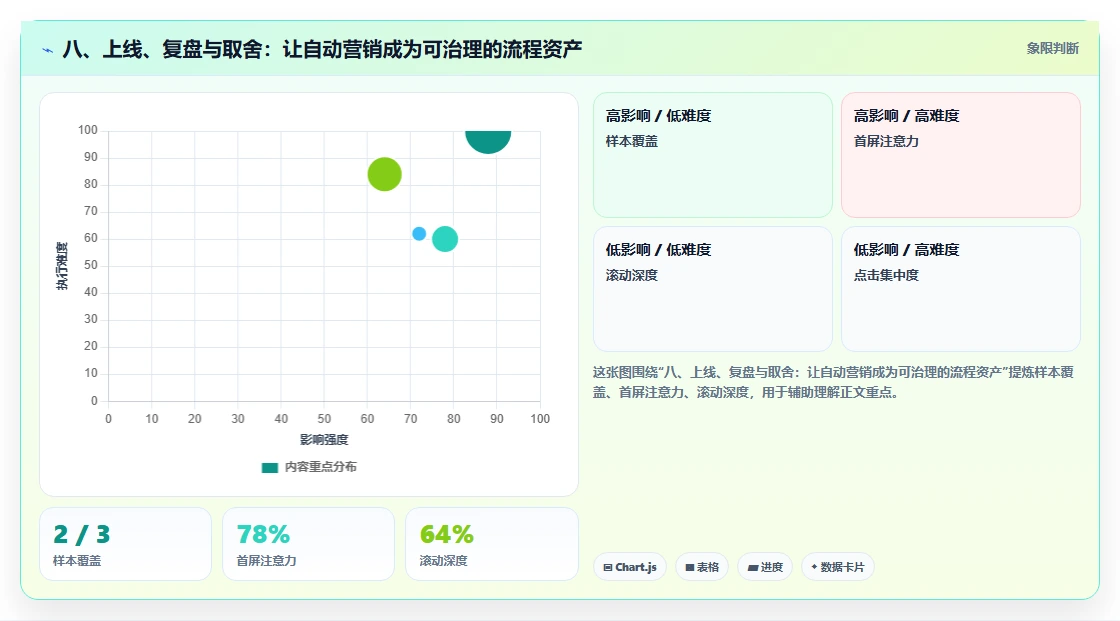Viewport: 1120px width, 621px height.
Task: Select the small blue bubble
Action: click(x=419, y=234)
